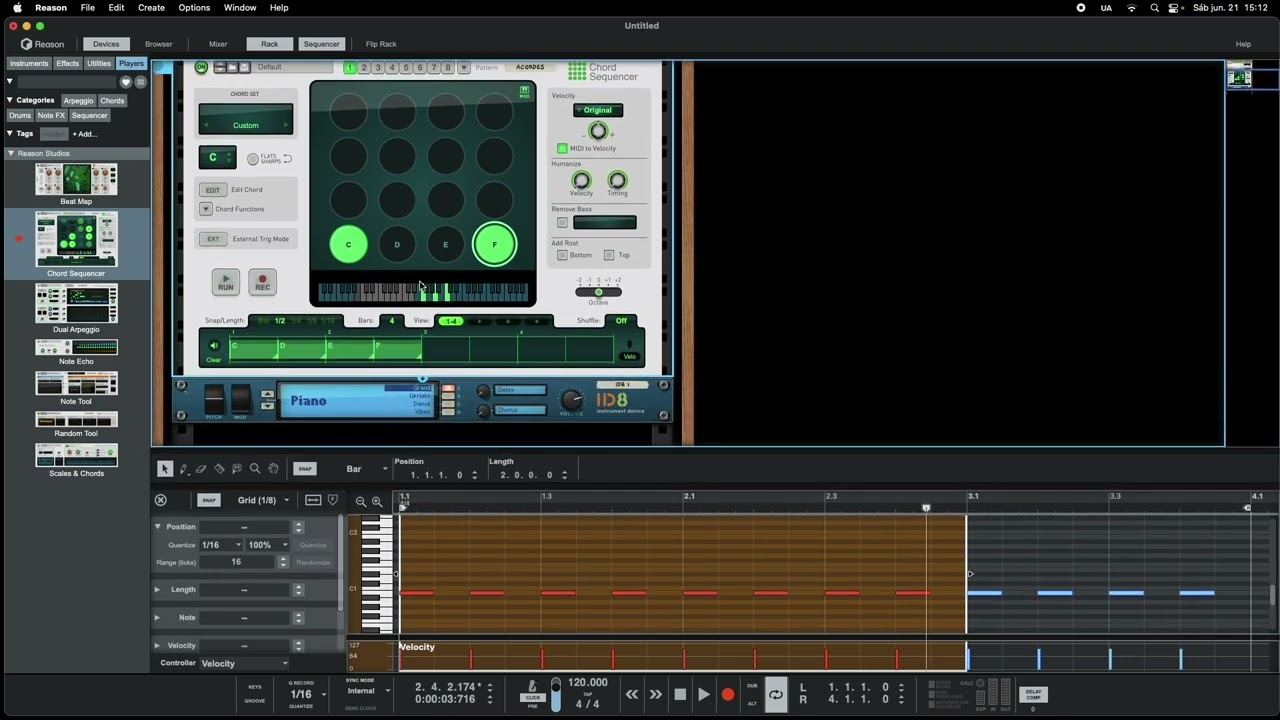Screen dimensions: 1280x720
Task: Zoom out the note editor
Action: (361, 501)
